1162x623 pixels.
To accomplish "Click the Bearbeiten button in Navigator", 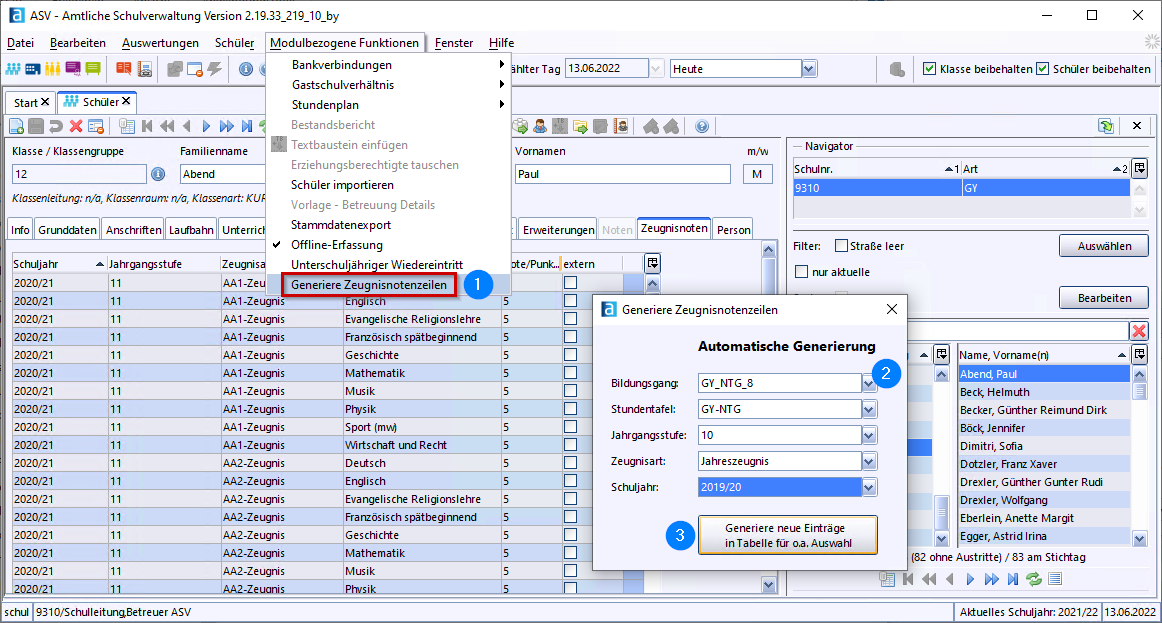I will coord(1104,298).
